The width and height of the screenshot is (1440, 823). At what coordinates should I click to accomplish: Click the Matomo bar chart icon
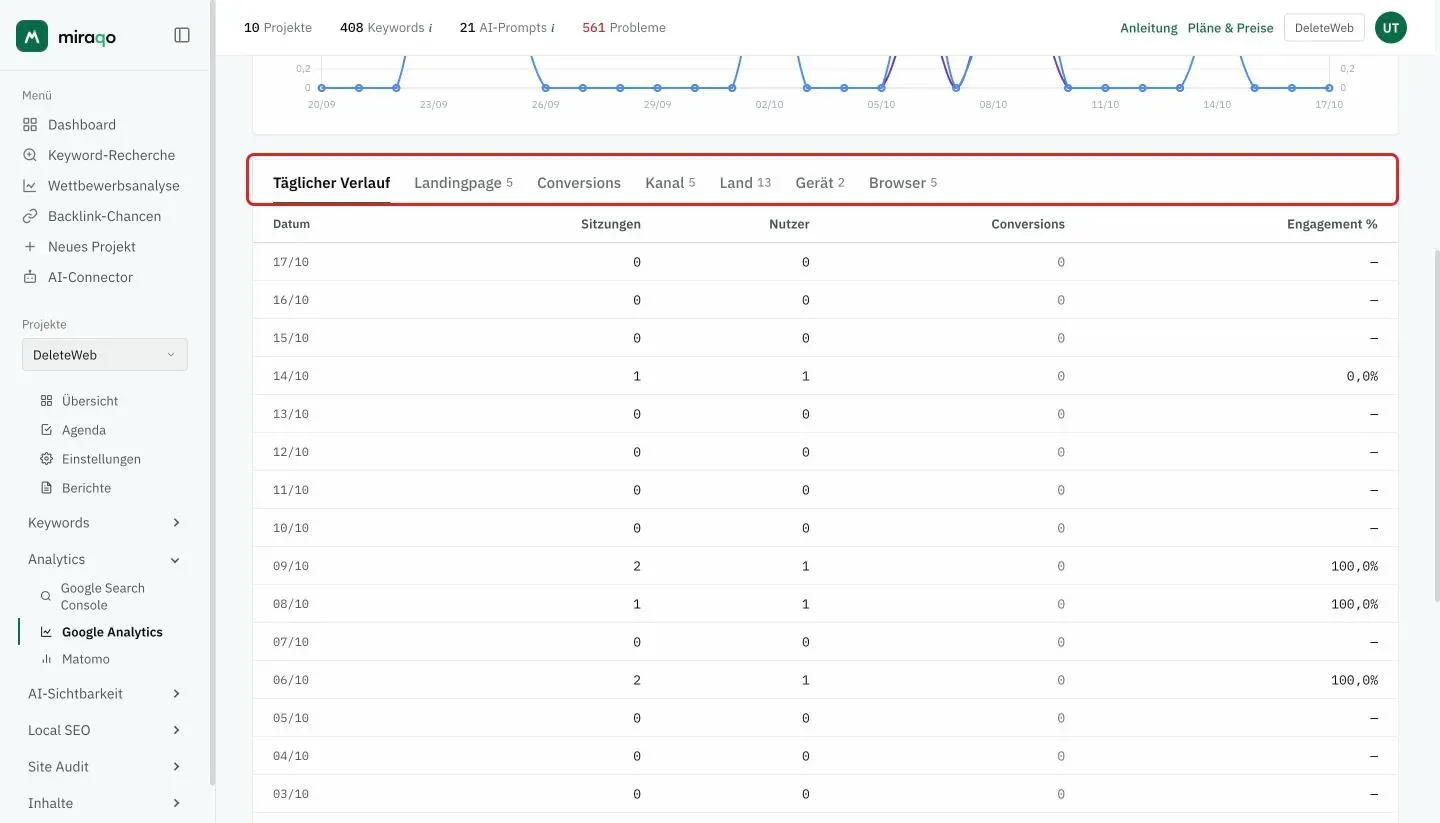(x=46, y=659)
